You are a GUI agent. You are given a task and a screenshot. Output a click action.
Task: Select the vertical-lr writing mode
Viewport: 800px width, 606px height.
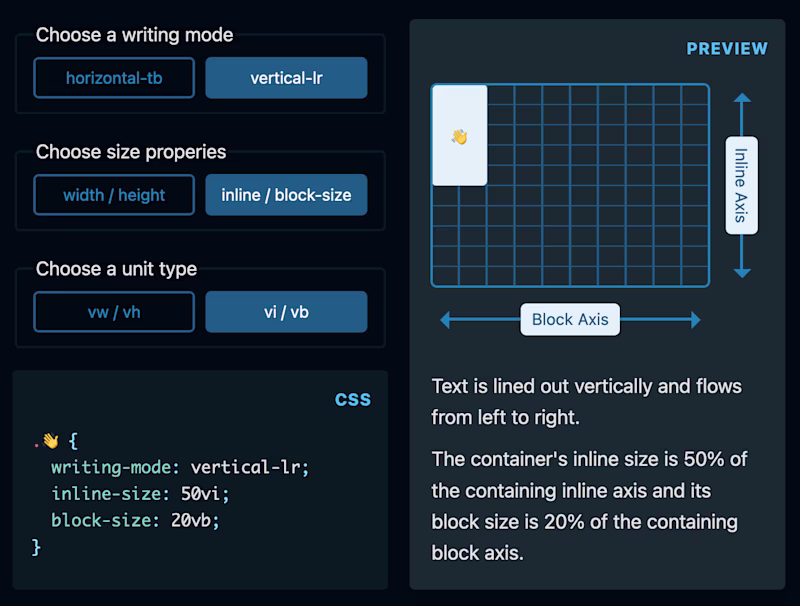[x=286, y=77]
